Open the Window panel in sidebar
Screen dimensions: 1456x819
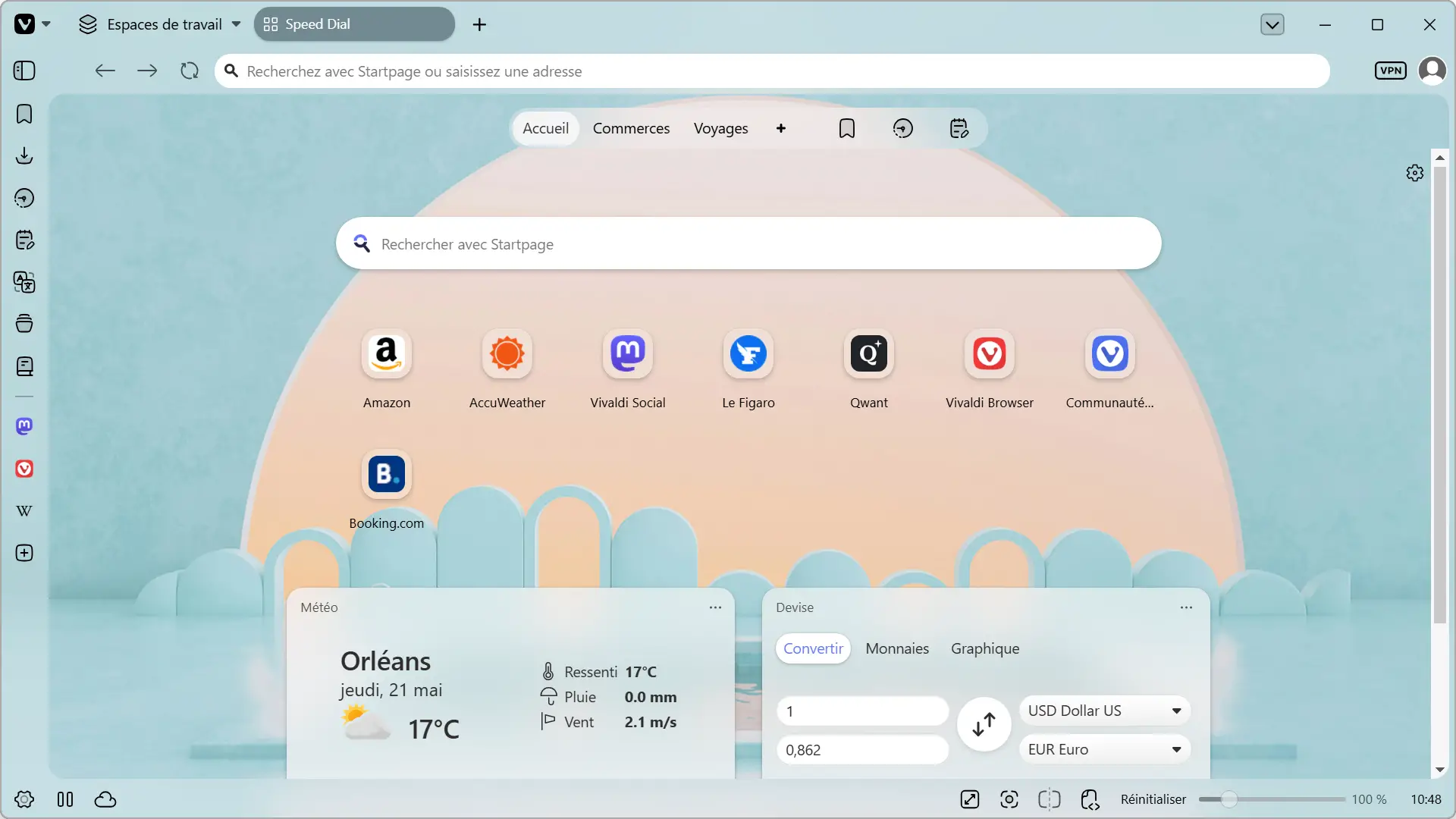tap(24, 324)
